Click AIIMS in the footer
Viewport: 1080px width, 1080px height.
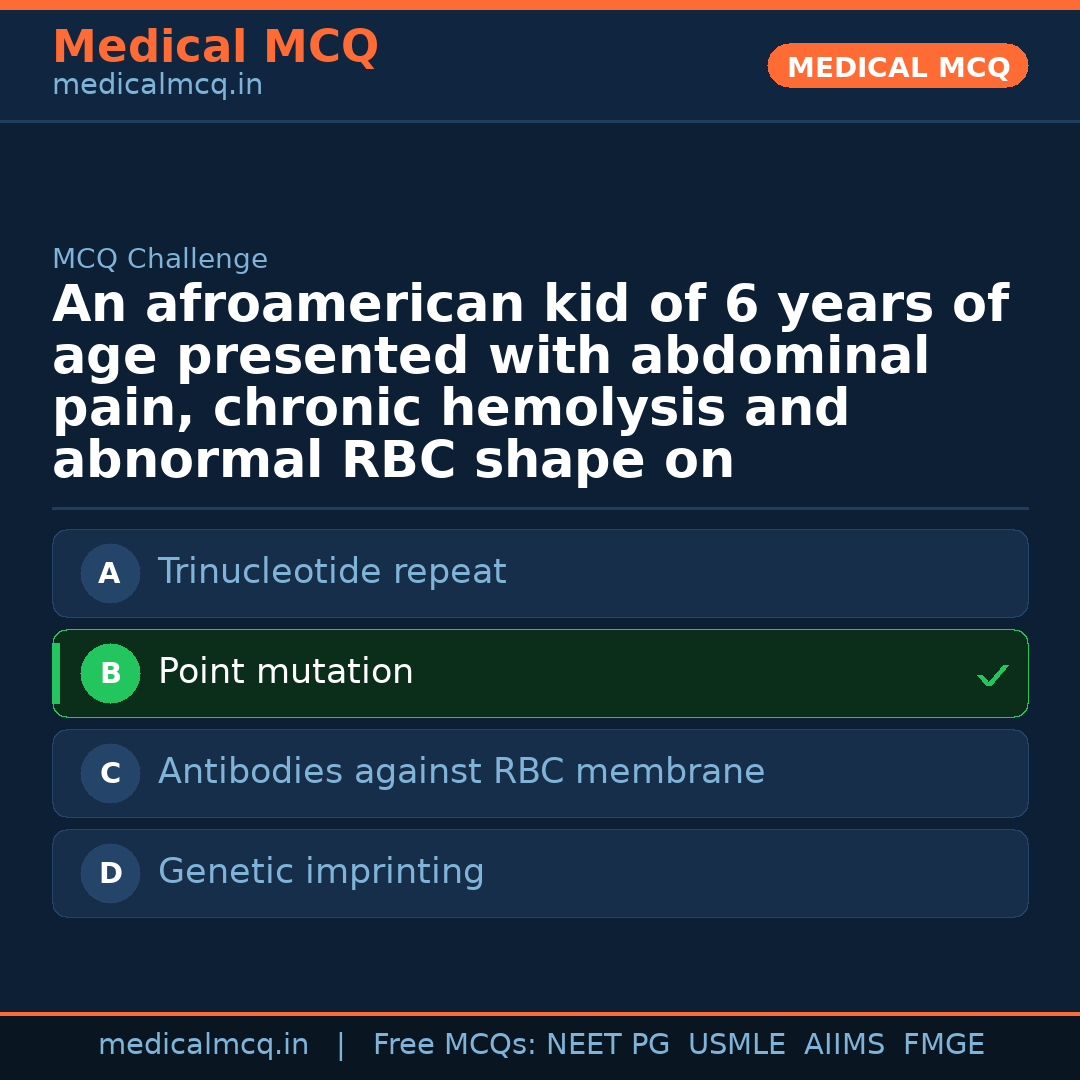[844, 1045]
